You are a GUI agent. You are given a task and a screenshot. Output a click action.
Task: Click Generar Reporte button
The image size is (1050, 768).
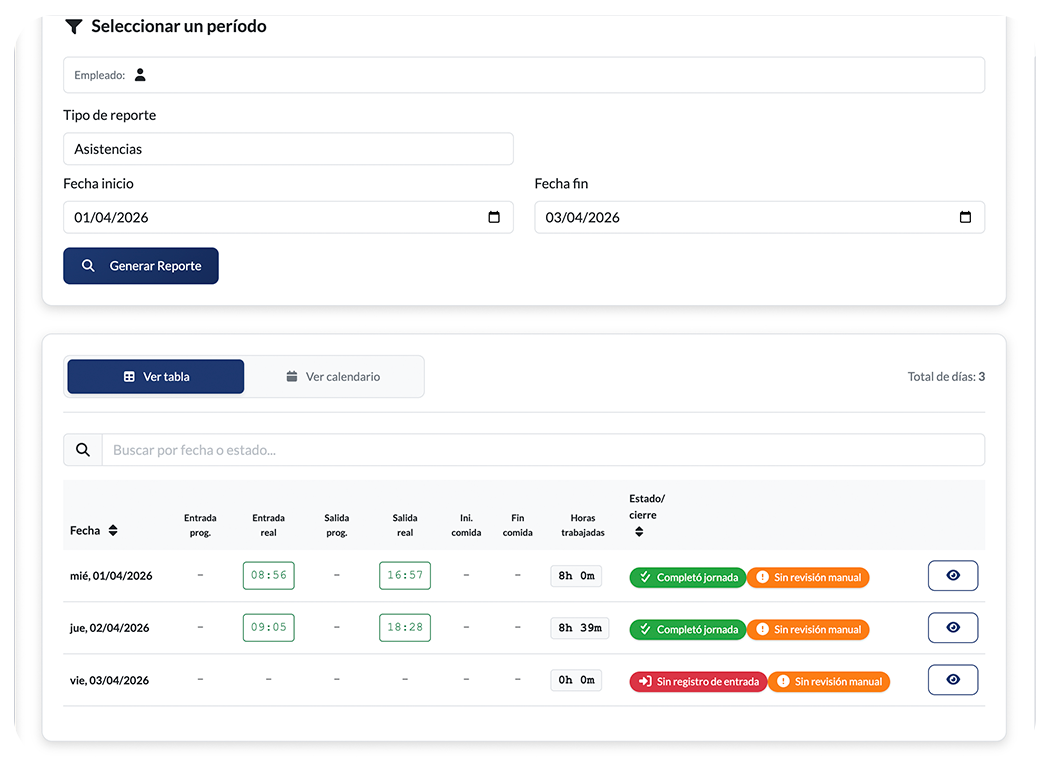141,266
